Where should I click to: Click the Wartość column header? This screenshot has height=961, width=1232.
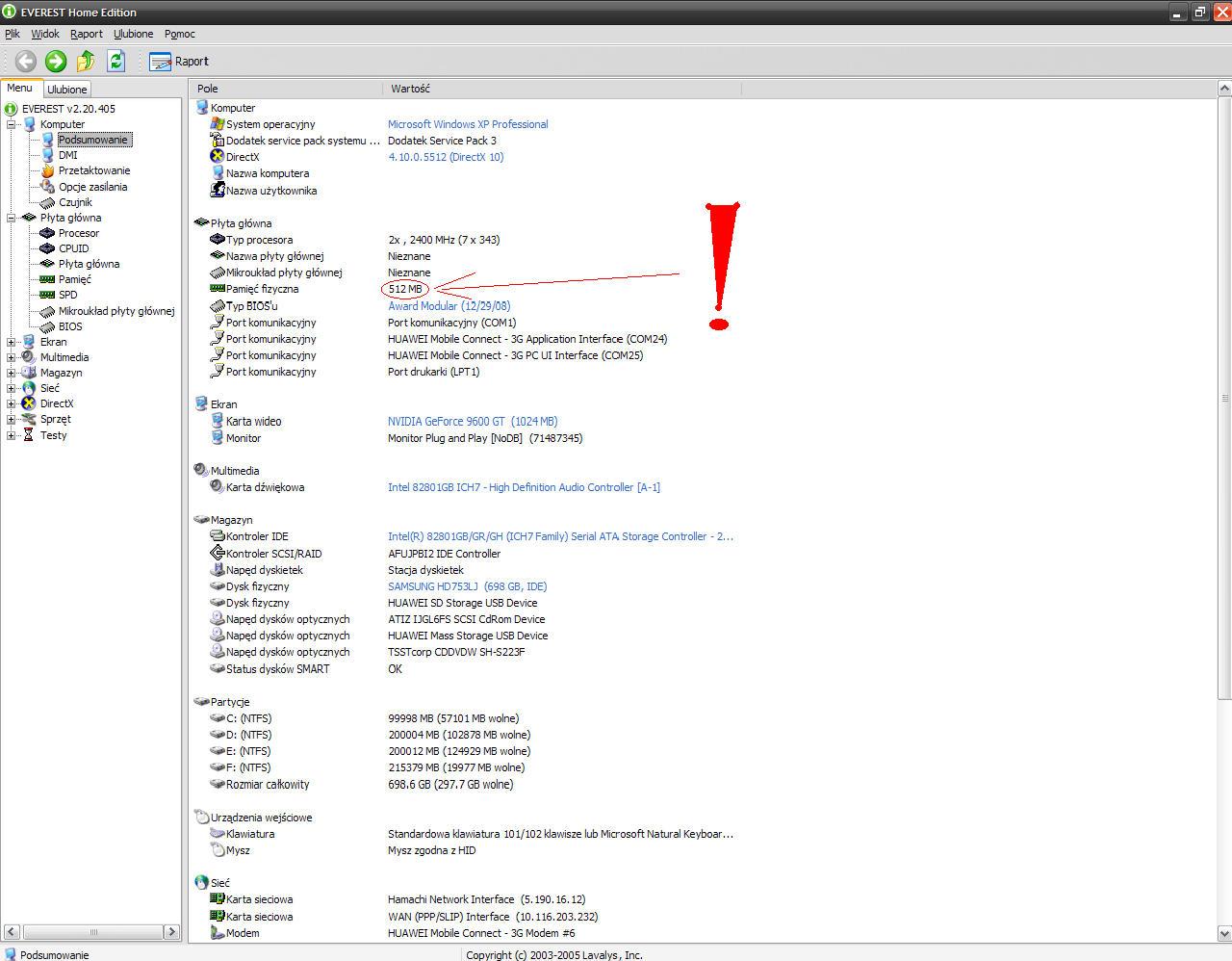click(x=562, y=89)
